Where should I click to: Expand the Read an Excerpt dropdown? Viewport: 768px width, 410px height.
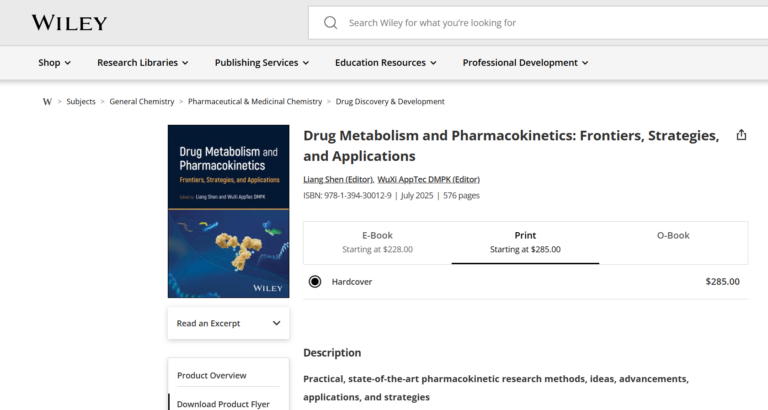[228, 323]
